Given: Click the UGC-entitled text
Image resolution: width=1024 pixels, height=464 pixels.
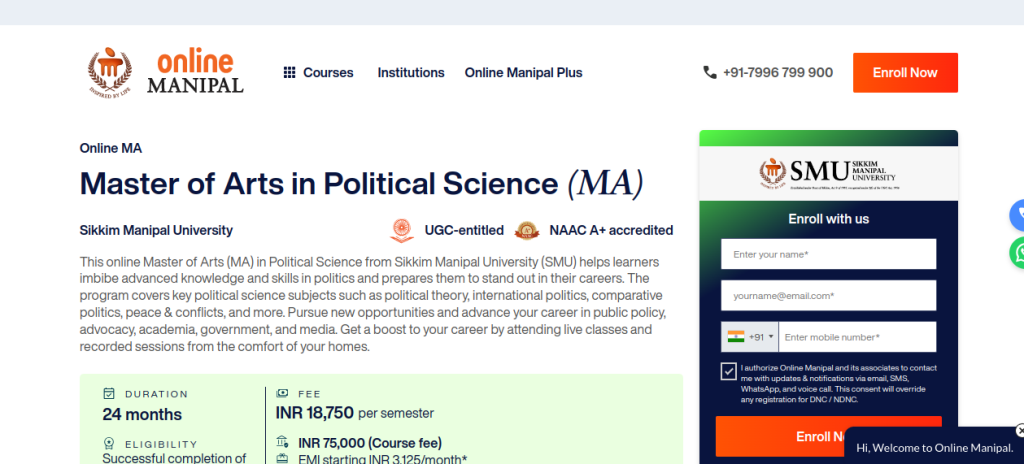Looking at the screenshot, I should 464,230.
